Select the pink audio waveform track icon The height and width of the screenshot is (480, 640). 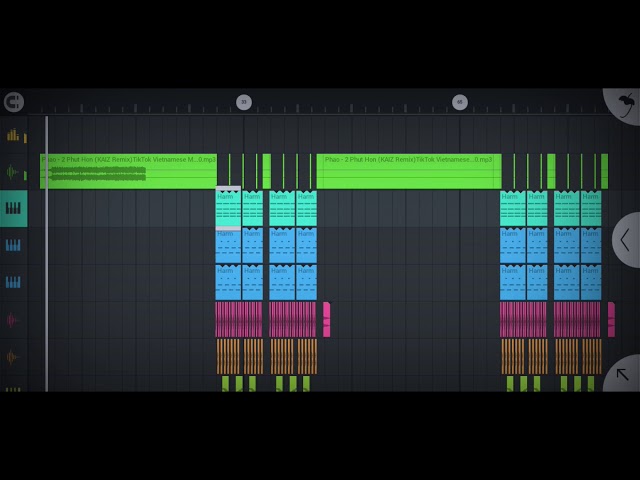click(x=12, y=320)
